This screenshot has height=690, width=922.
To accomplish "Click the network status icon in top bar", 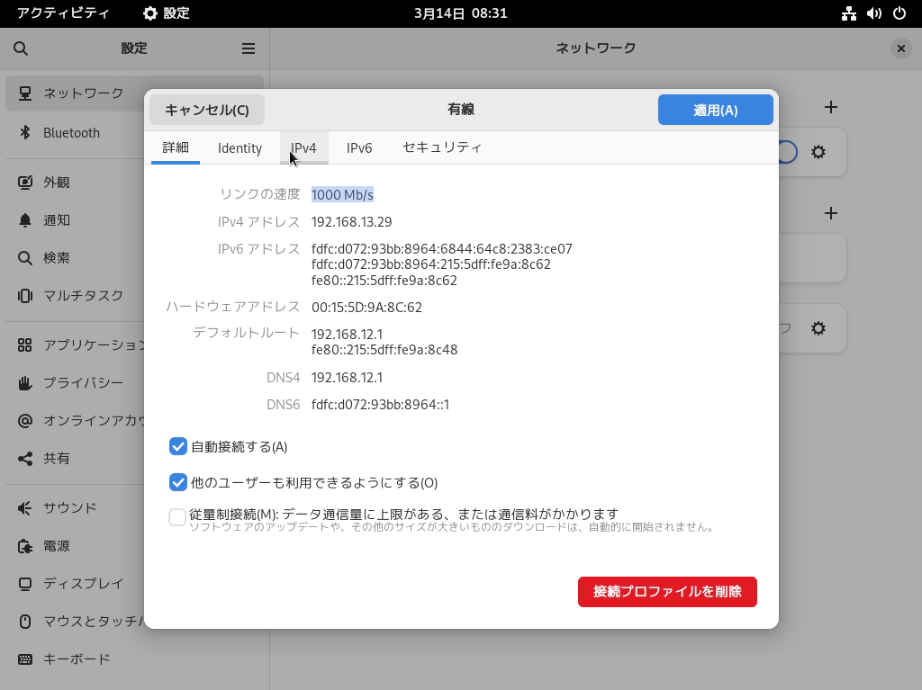I will (x=847, y=13).
